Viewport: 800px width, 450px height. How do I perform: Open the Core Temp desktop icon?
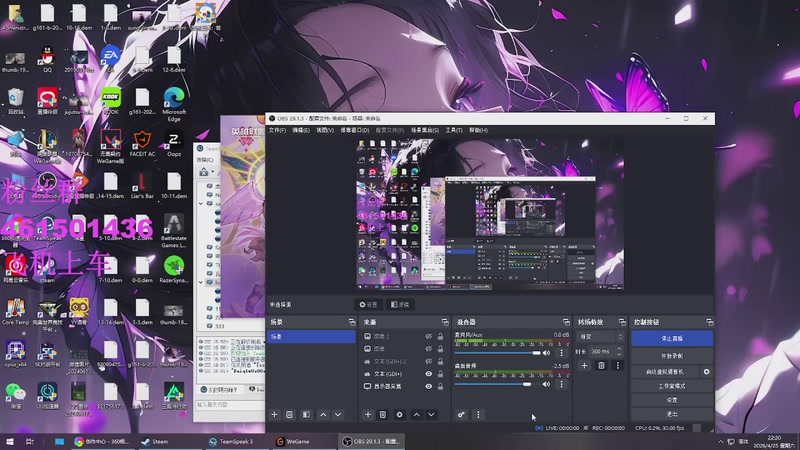pos(15,312)
